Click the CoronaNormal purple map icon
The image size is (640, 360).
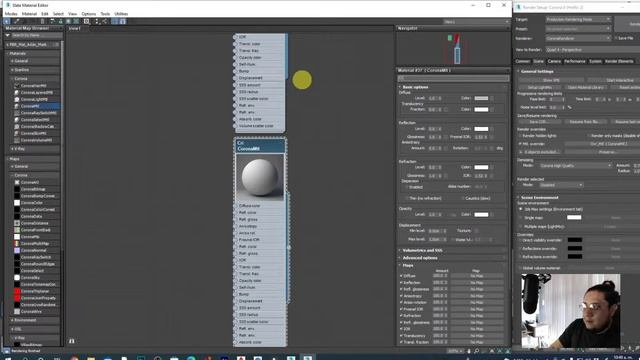point(17,250)
